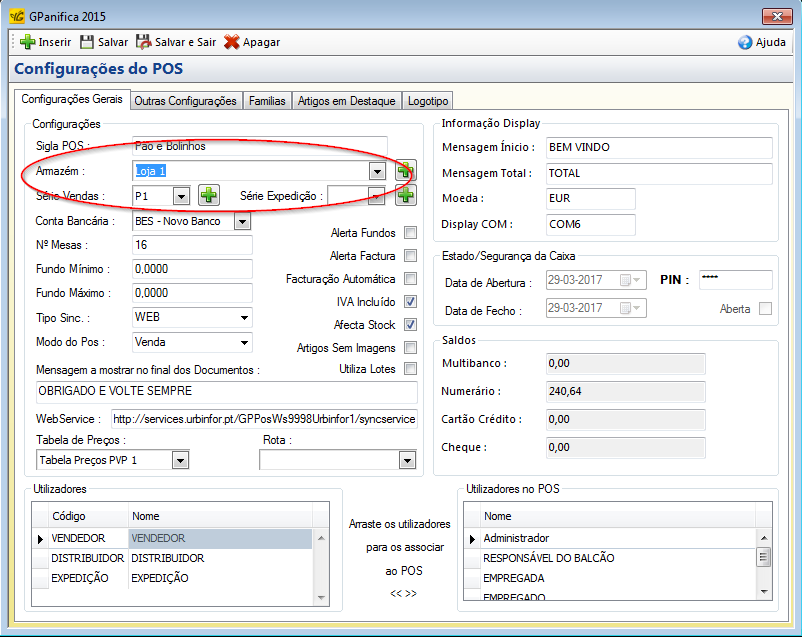Click the Inserir green plus icon
The image size is (802, 637).
click(27, 42)
